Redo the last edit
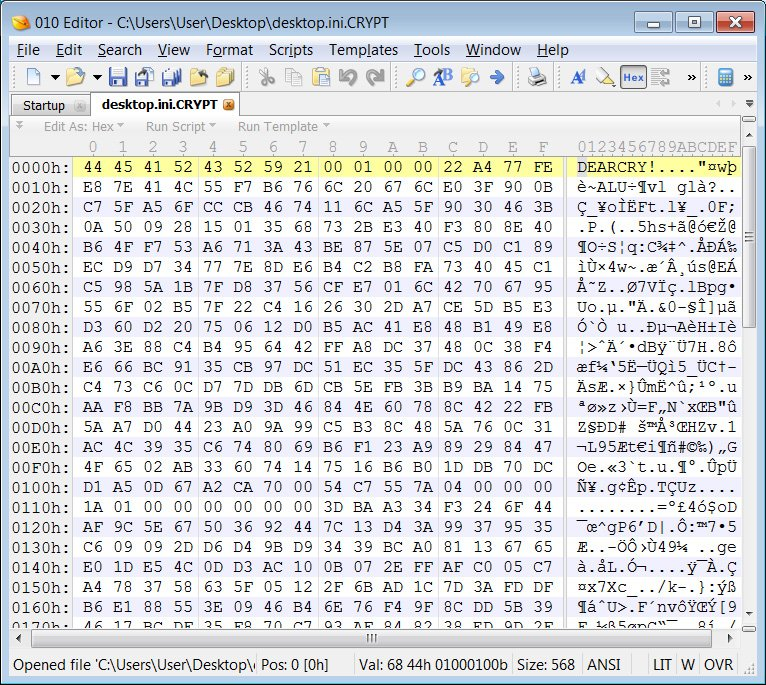Image resolution: width=766 pixels, height=685 pixels. coord(375,77)
